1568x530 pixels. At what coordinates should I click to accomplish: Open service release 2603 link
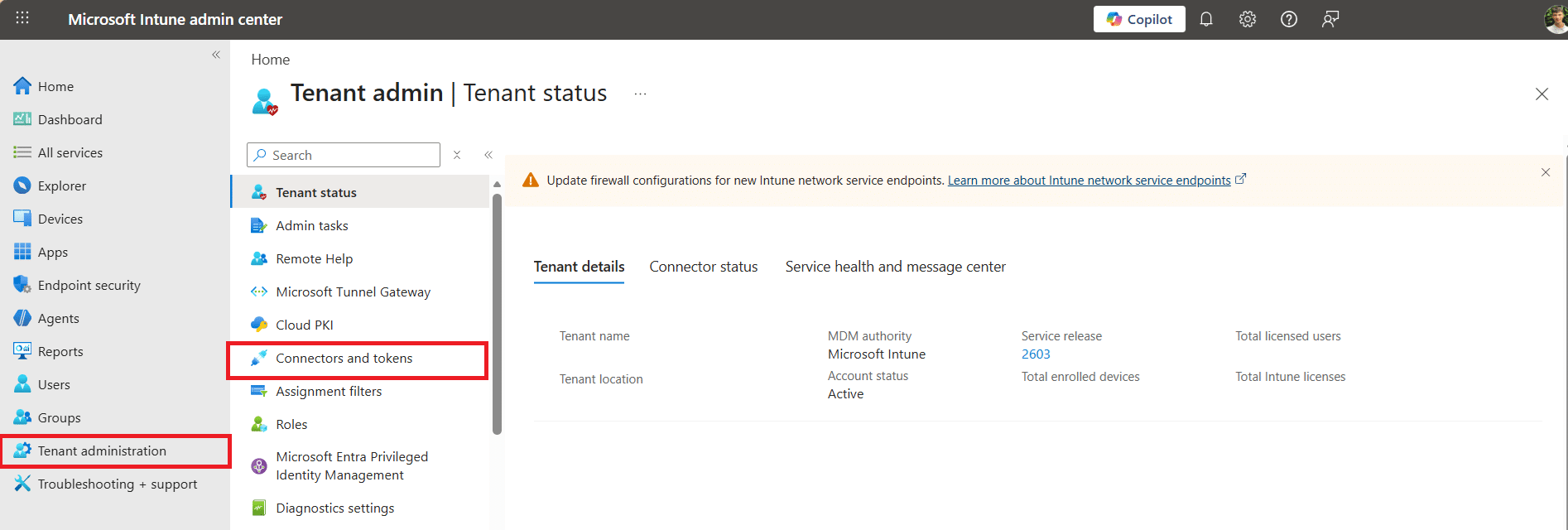1036,354
